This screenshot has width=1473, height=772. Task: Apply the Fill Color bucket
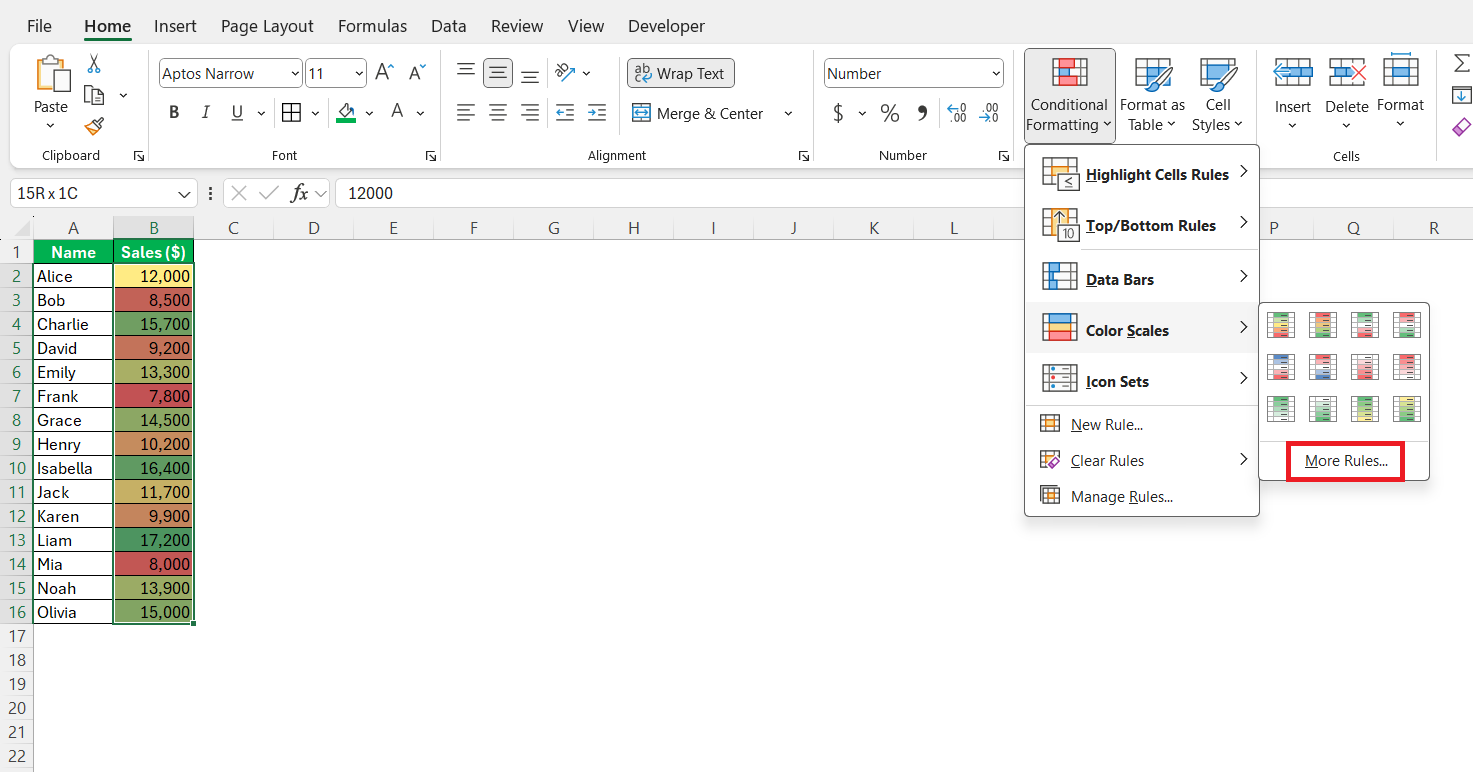pos(346,113)
